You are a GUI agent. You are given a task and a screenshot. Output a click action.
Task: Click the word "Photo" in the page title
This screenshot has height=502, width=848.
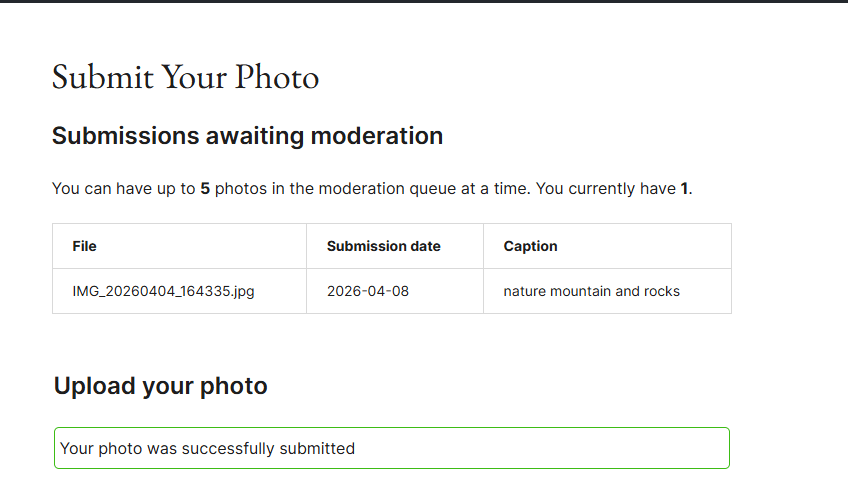[277, 77]
